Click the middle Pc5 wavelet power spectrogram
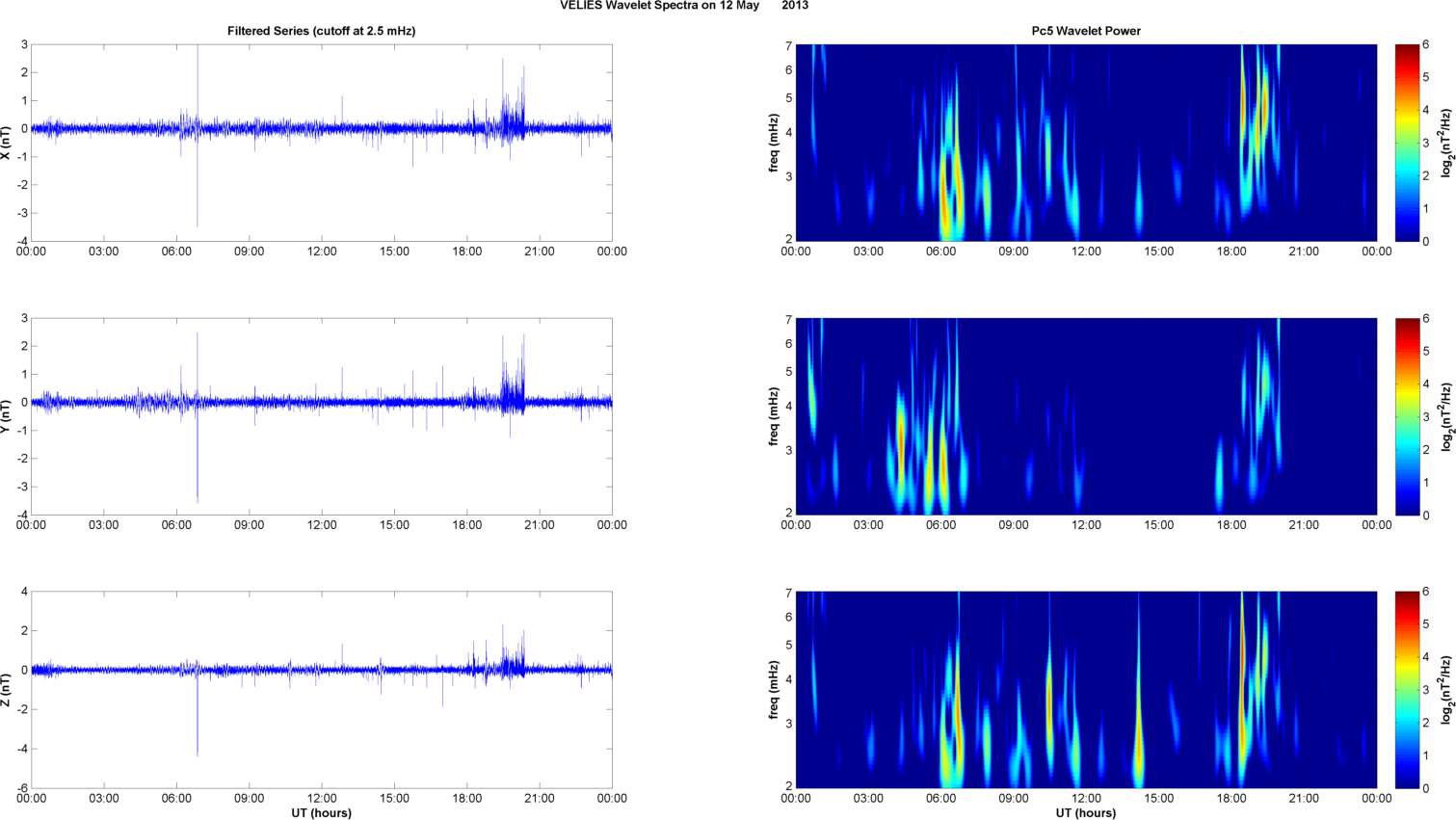The width and height of the screenshot is (1456, 820). pos(1086,416)
